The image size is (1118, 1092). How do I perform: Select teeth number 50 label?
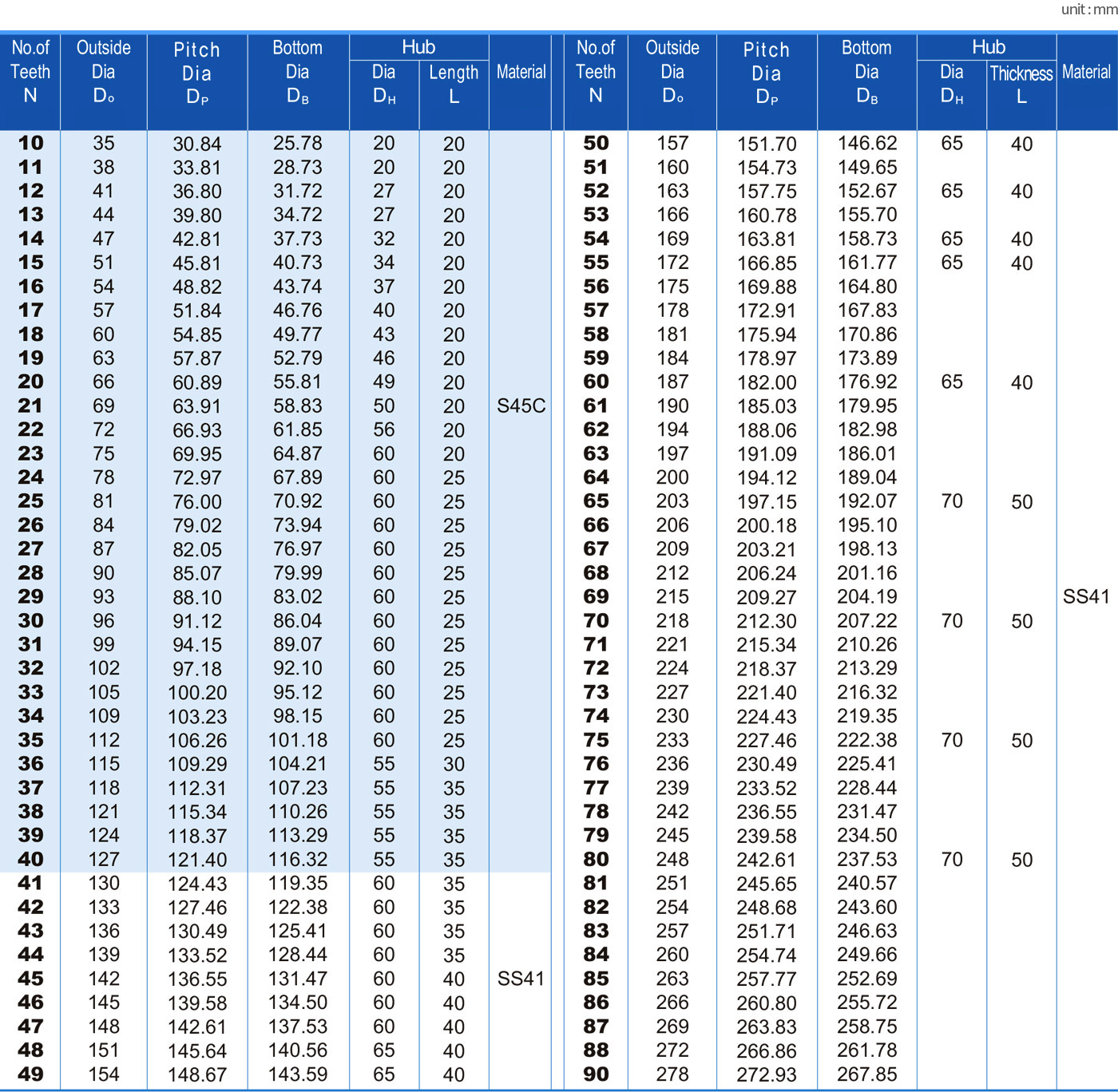[596, 143]
